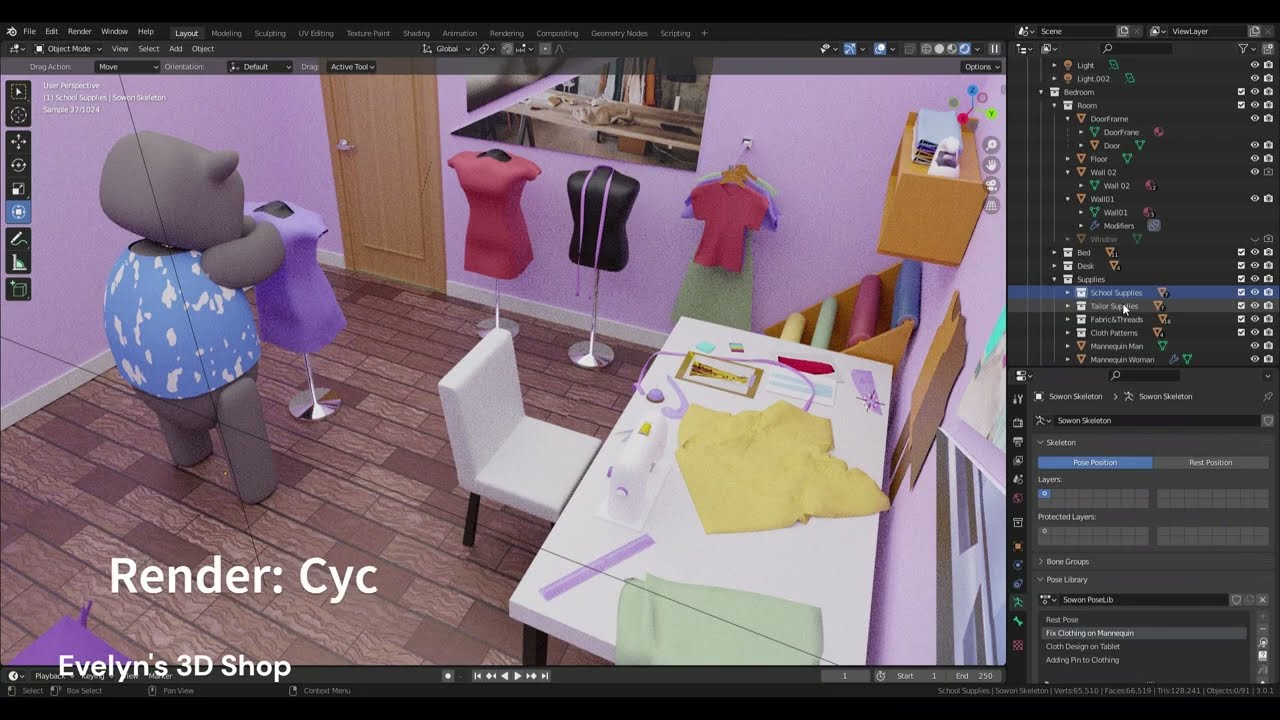Open the Render properties tab

point(1018,423)
